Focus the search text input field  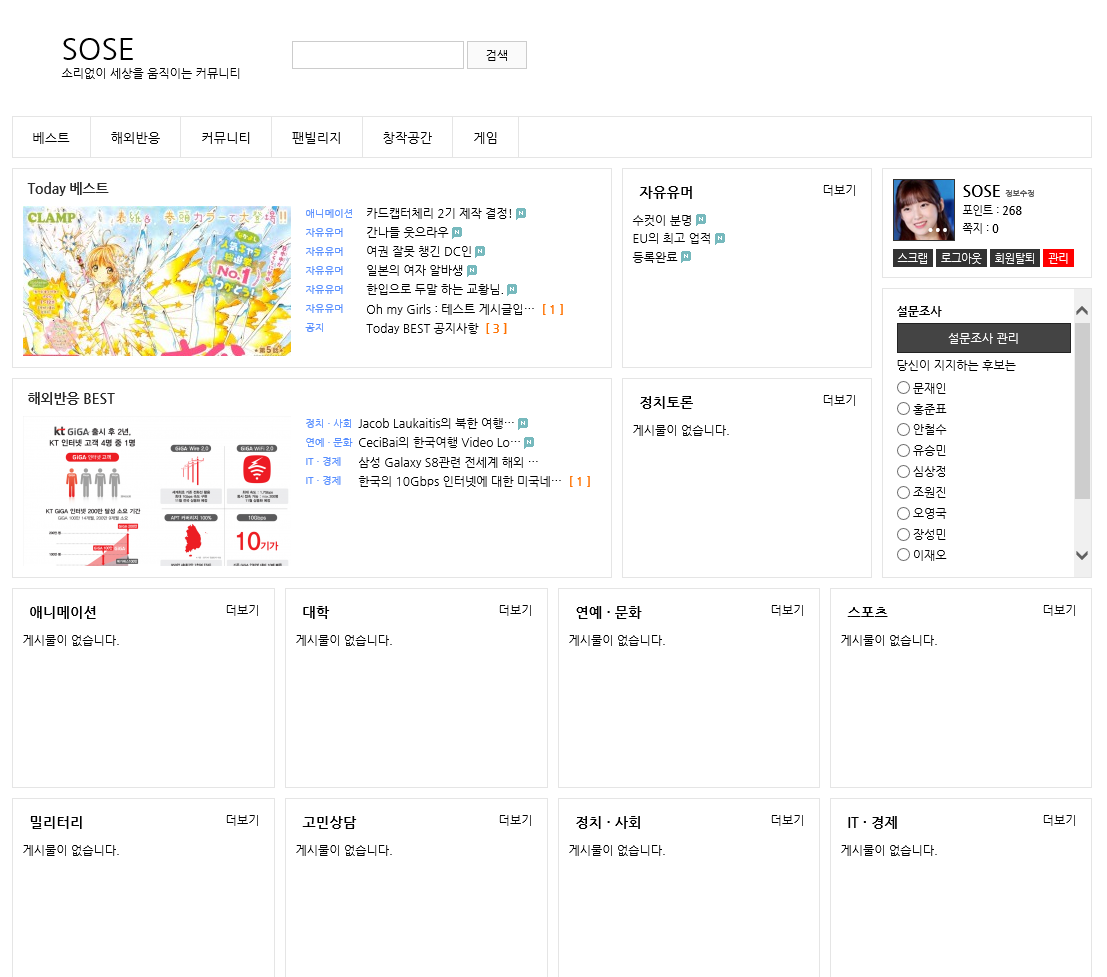click(x=377, y=55)
